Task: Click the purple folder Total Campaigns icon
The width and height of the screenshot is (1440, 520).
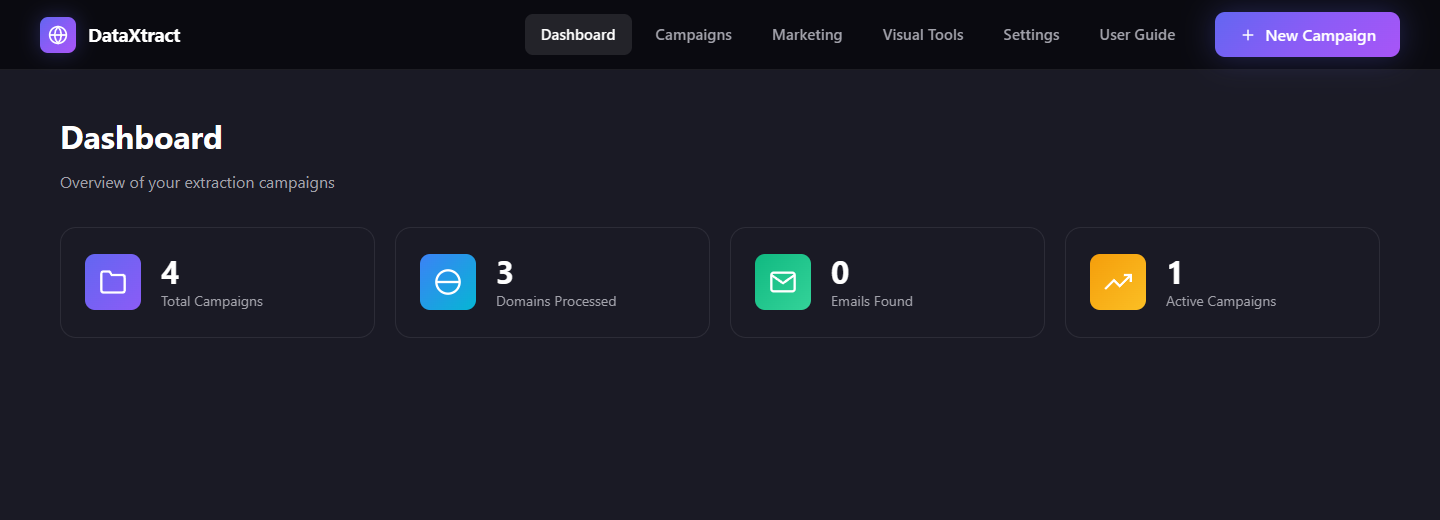Action: (x=113, y=282)
